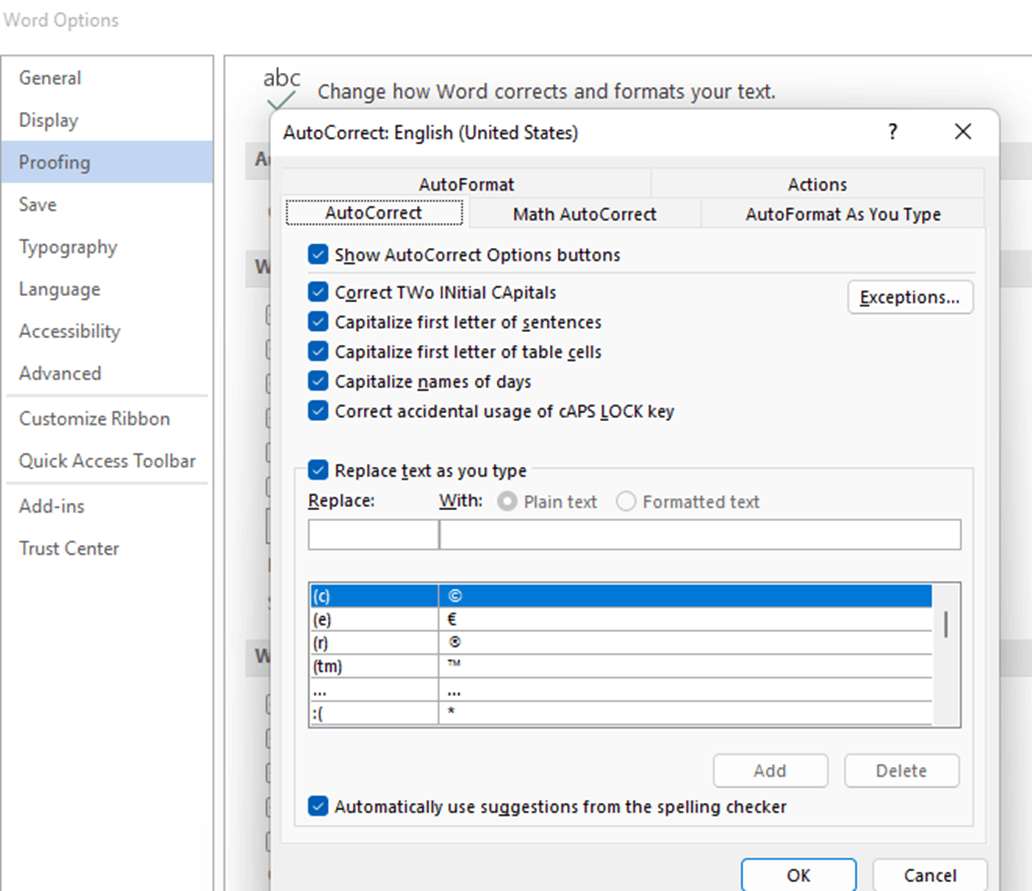
Task: Select the (e) euro entry row
Action: [621, 619]
